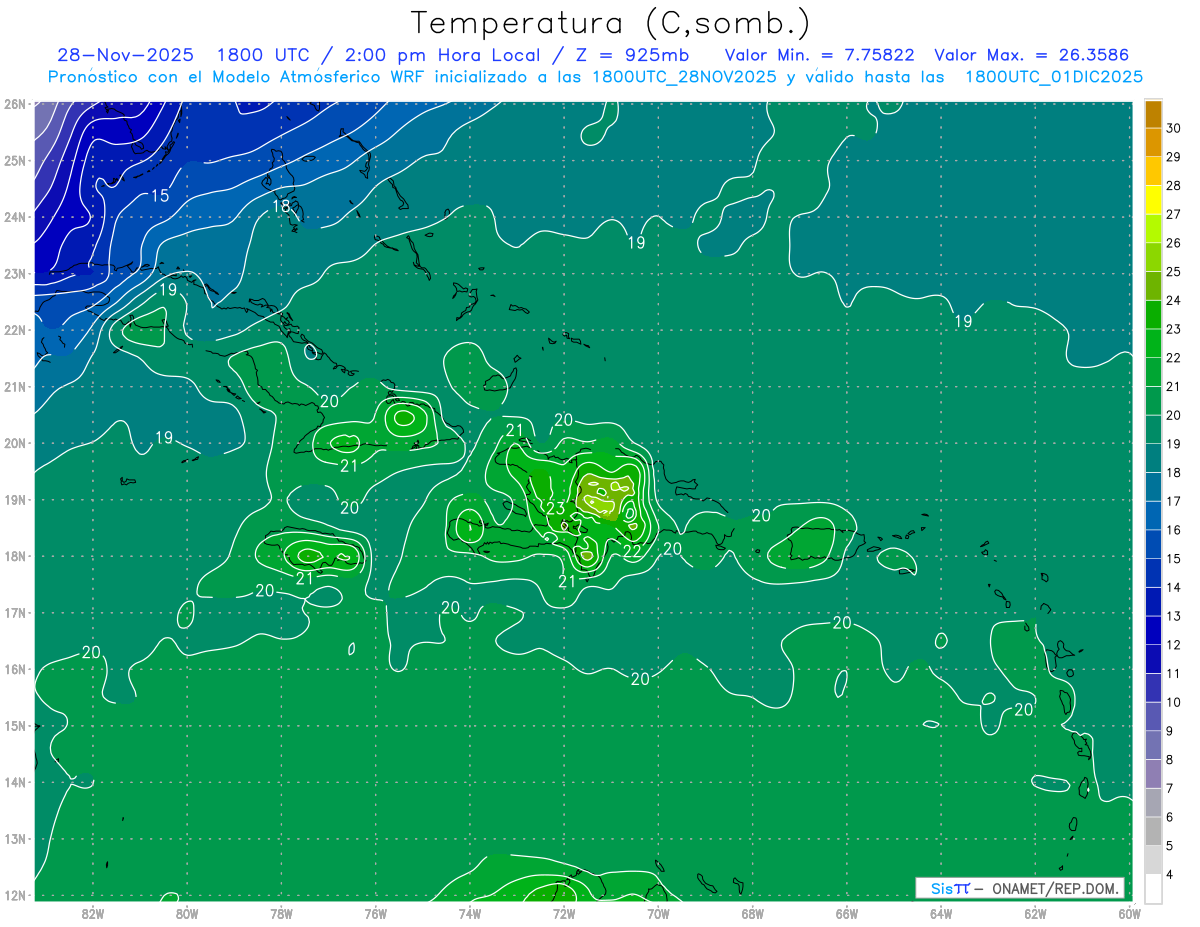This screenshot has height=927, width=1200.
Task: Click the 72W longitude axis label
Action: [564, 913]
